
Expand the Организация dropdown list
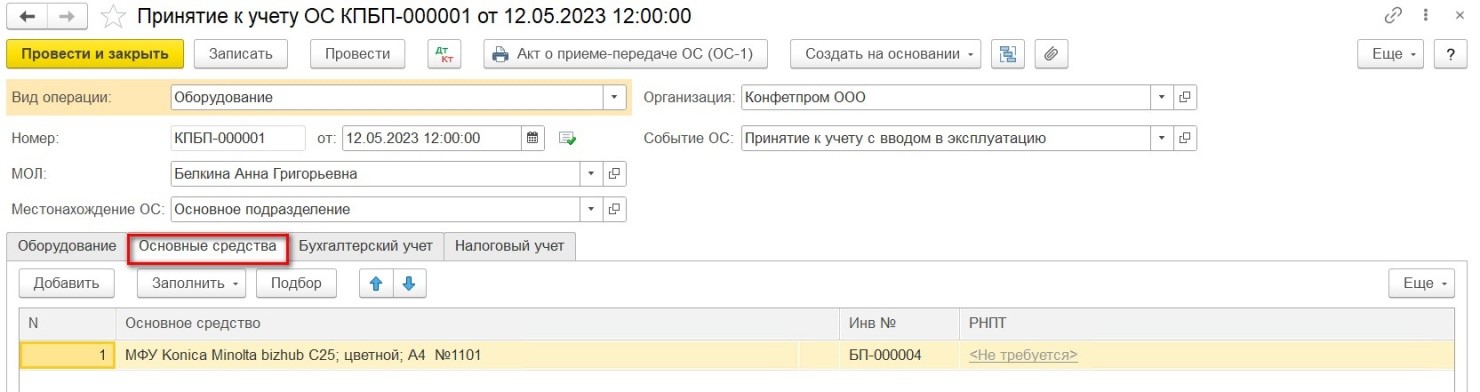click(x=1161, y=98)
